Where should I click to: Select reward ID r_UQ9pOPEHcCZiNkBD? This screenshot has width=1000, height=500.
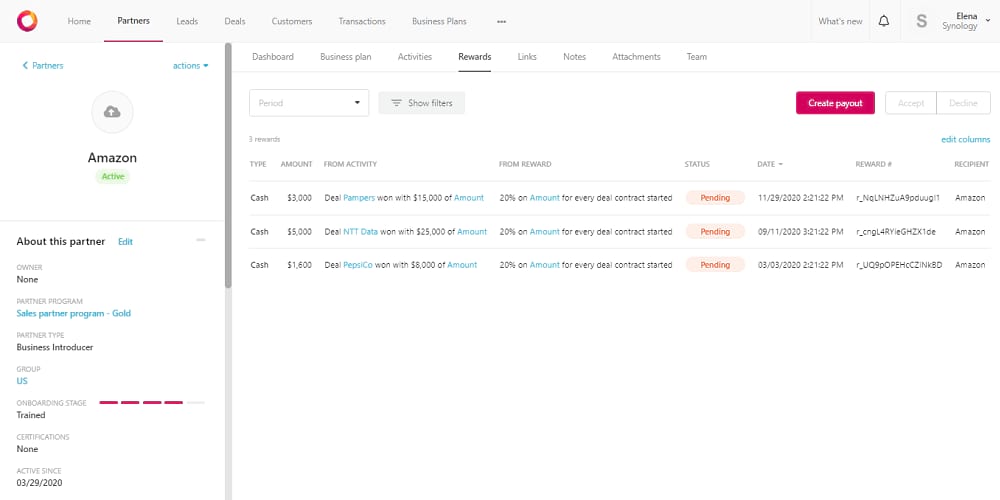[x=899, y=265]
